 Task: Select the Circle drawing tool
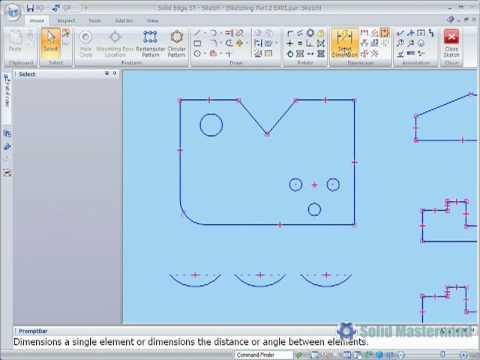tap(197, 53)
